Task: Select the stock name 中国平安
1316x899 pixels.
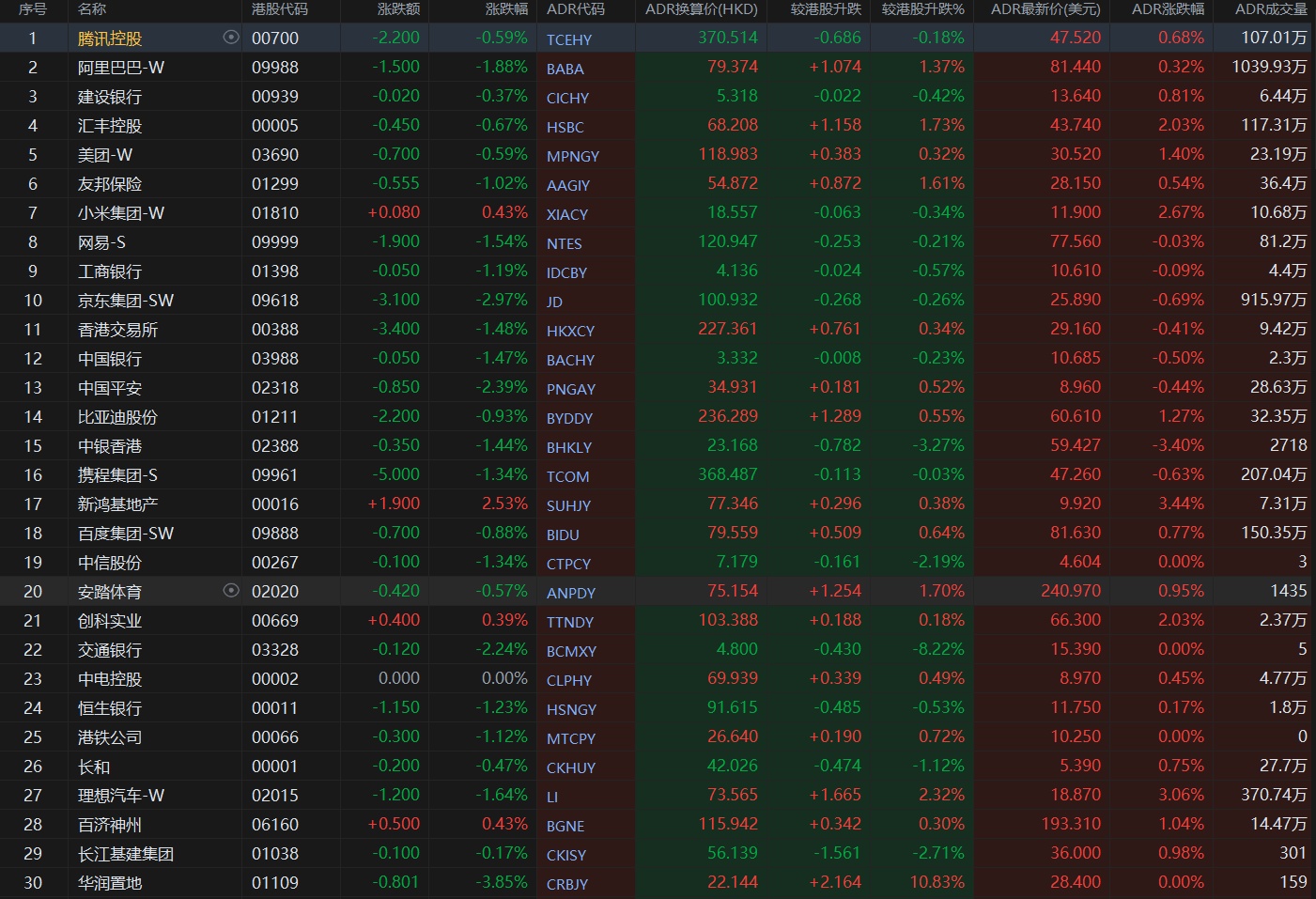Action: [x=110, y=388]
